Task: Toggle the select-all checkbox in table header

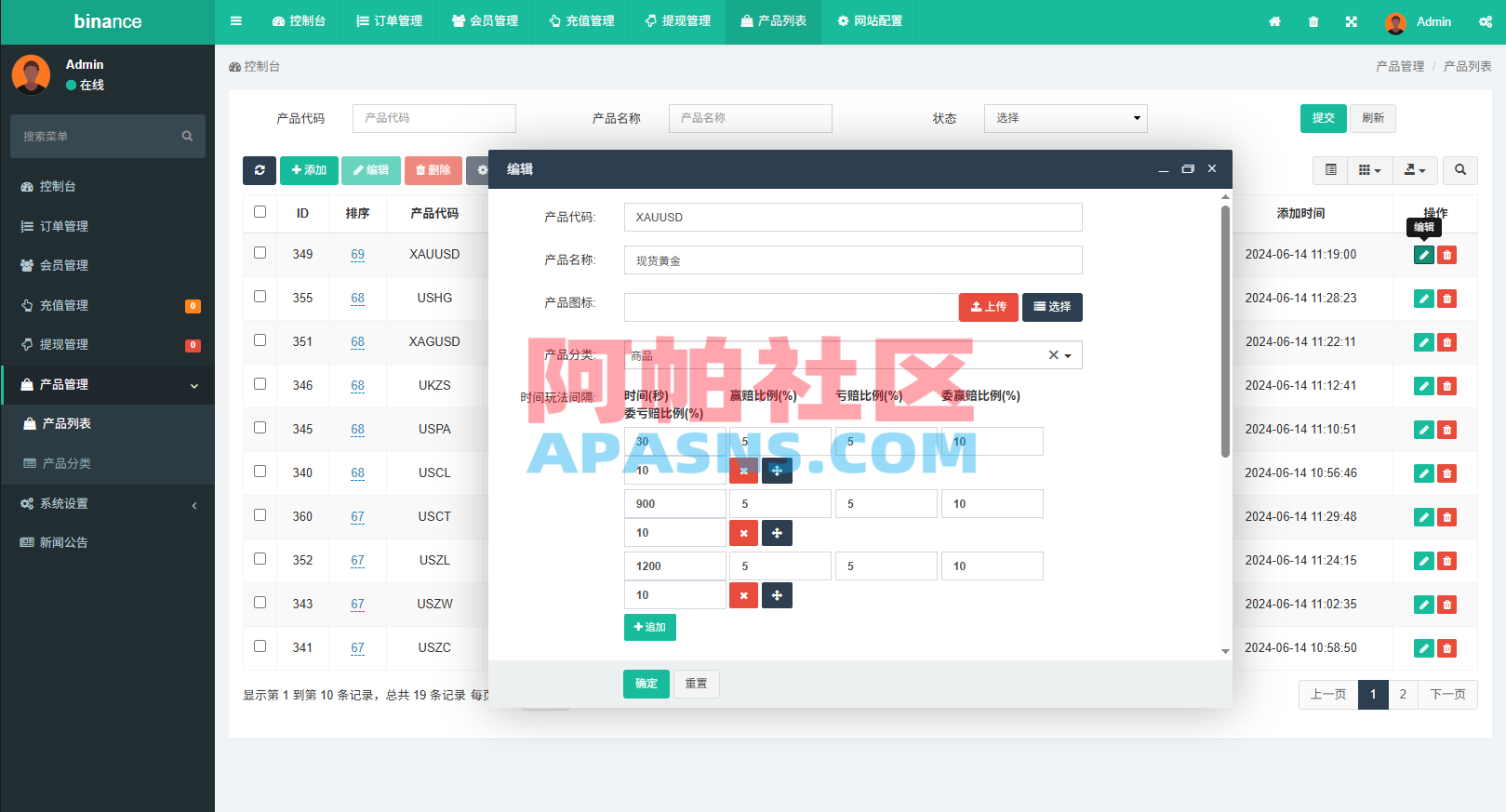Action: click(x=260, y=212)
